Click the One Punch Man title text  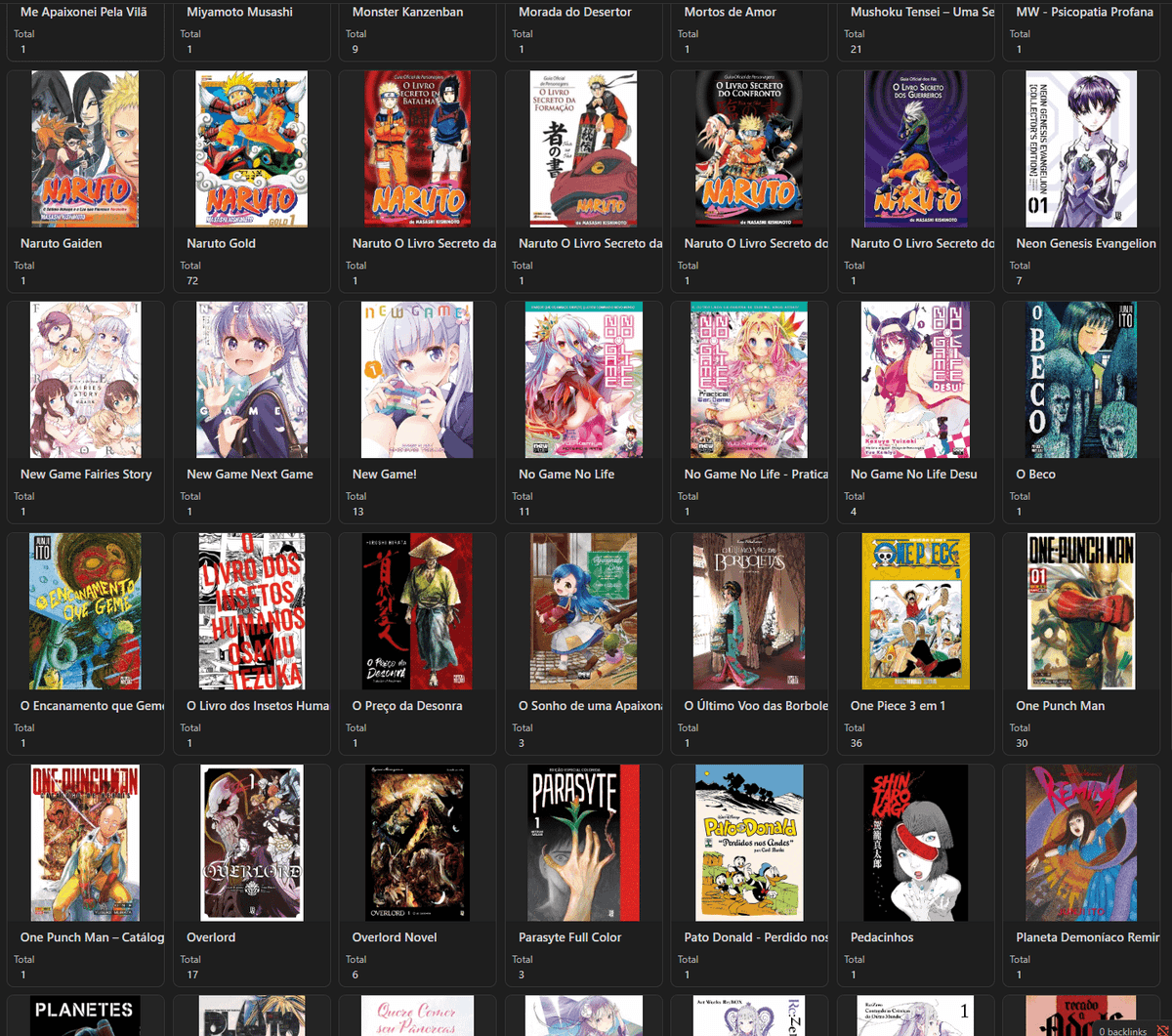click(x=1061, y=706)
